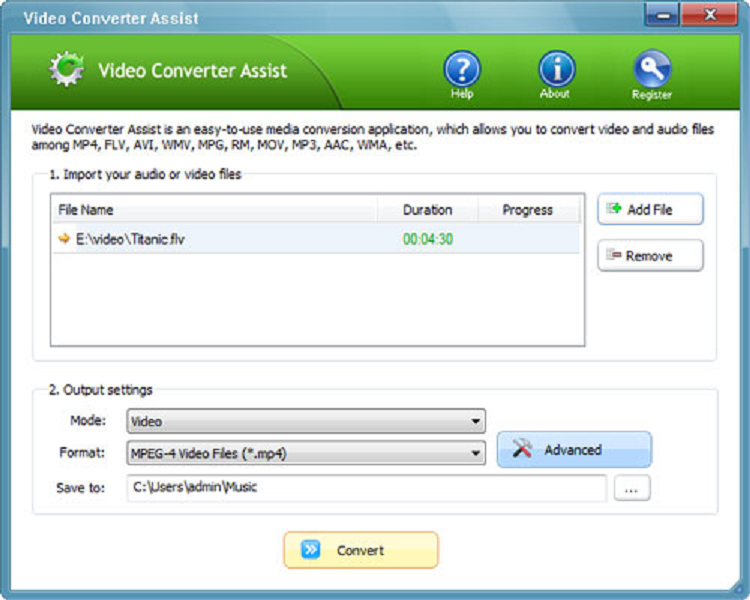Screen dimensions: 750x600
Task: Select the E:\video\Titanic.flv row
Action: click(x=316, y=239)
